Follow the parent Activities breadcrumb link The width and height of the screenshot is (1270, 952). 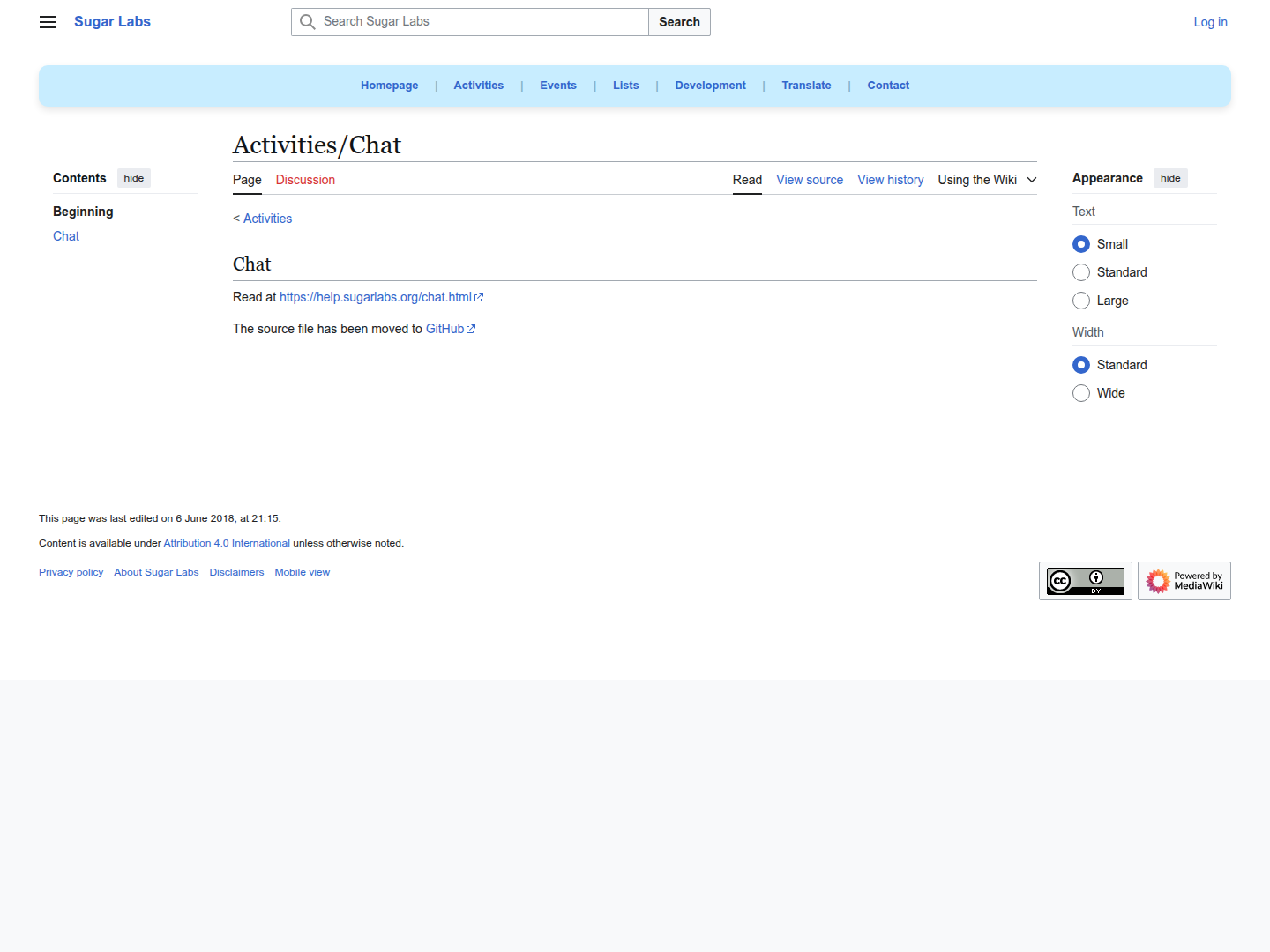pyautogui.click(x=267, y=219)
